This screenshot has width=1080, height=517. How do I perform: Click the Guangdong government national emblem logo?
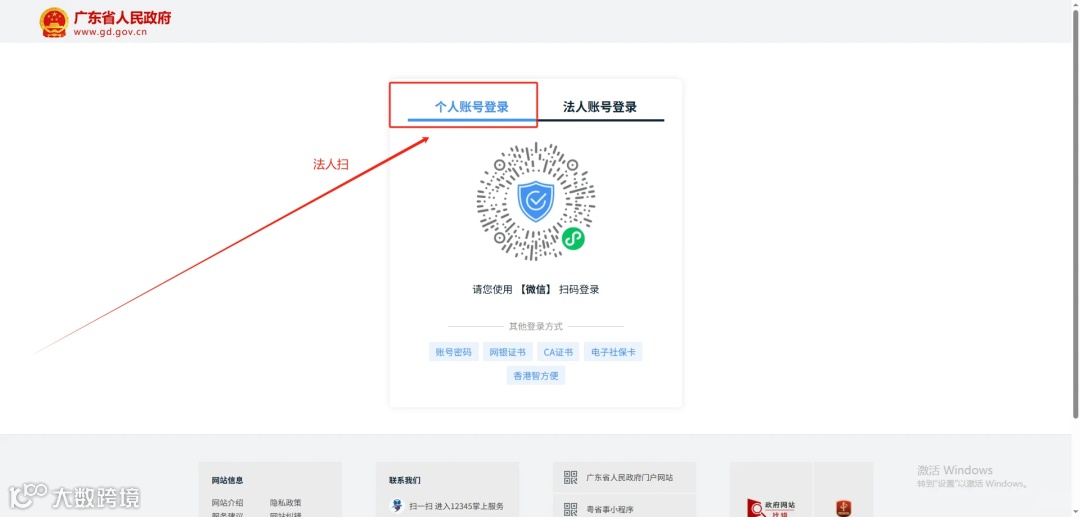[x=54, y=22]
